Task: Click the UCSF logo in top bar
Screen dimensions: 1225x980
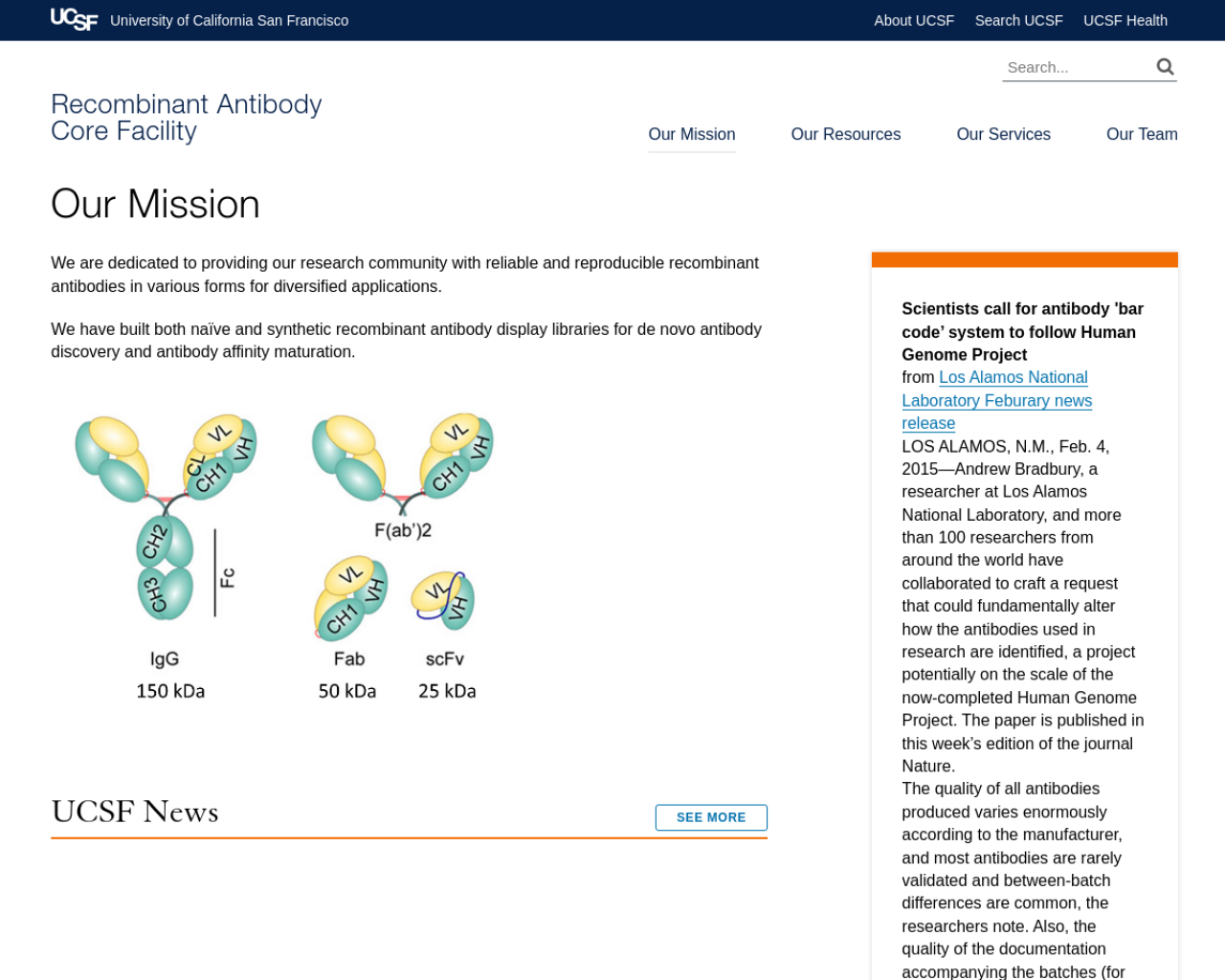Action: pos(74,20)
